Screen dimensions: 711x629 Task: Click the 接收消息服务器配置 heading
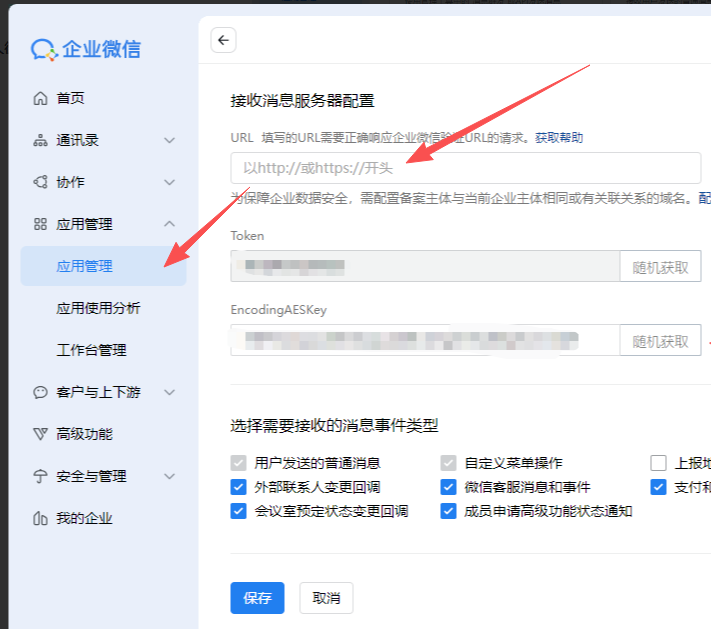tap(302, 101)
